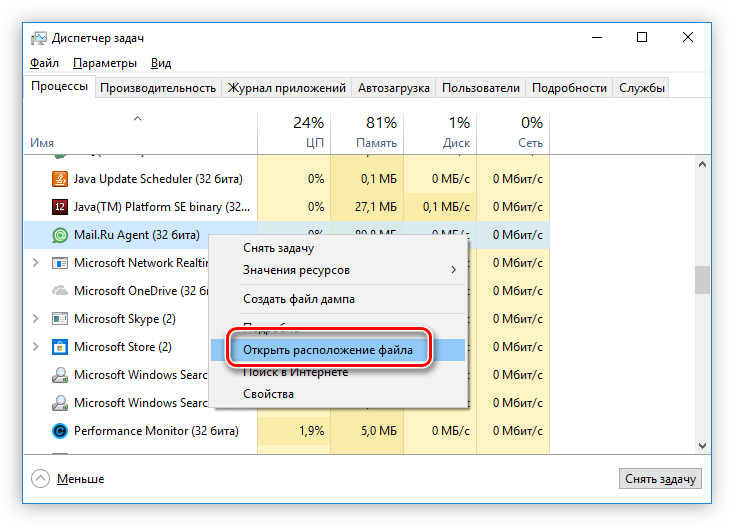Switch to the Автозагрузка tab

point(394,88)
